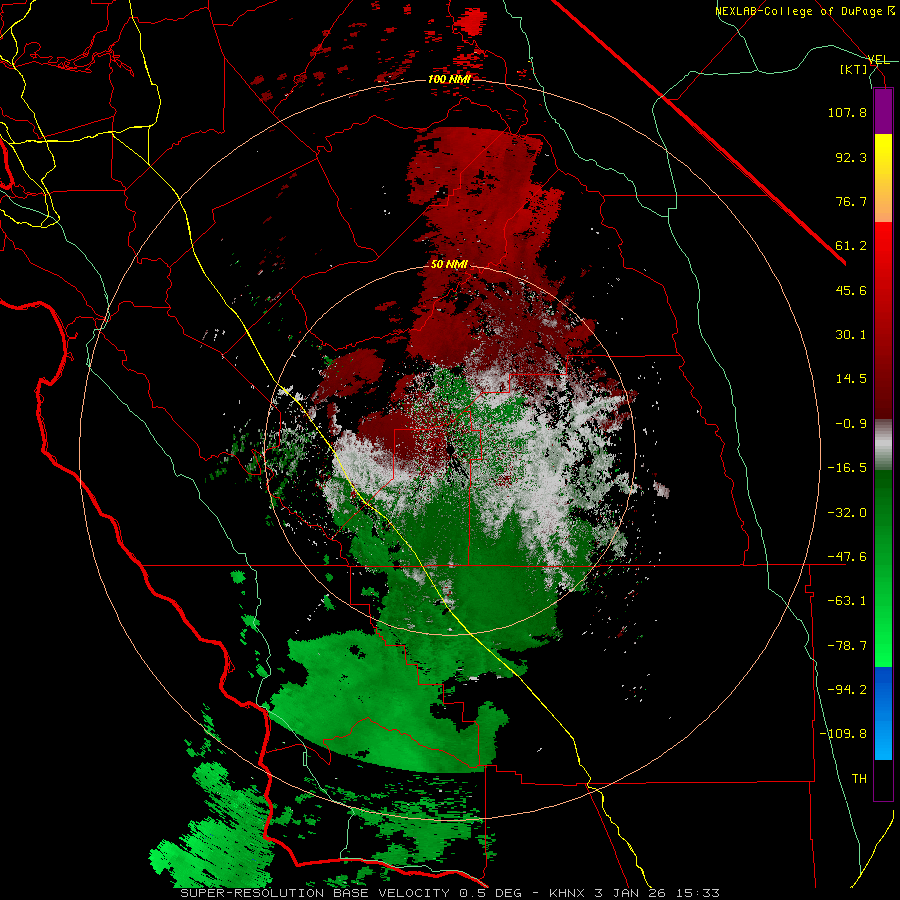Click the -63.1 velocity scale value

pos(847,601)
